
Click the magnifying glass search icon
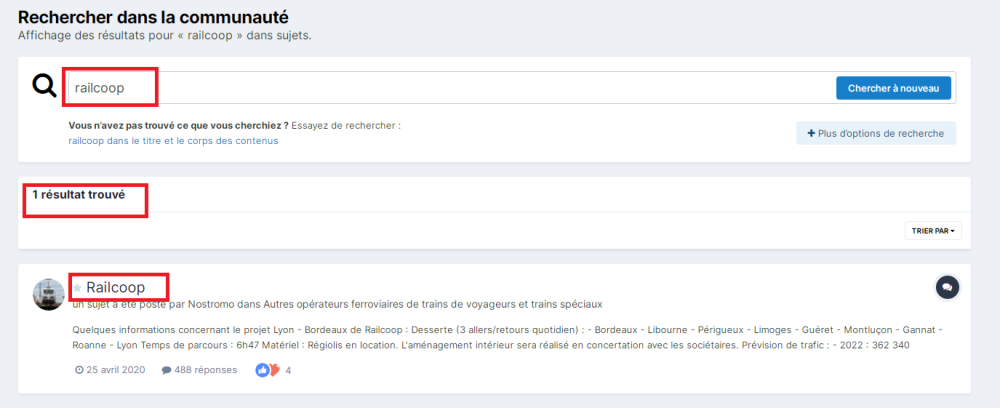[x=45, y=85]
